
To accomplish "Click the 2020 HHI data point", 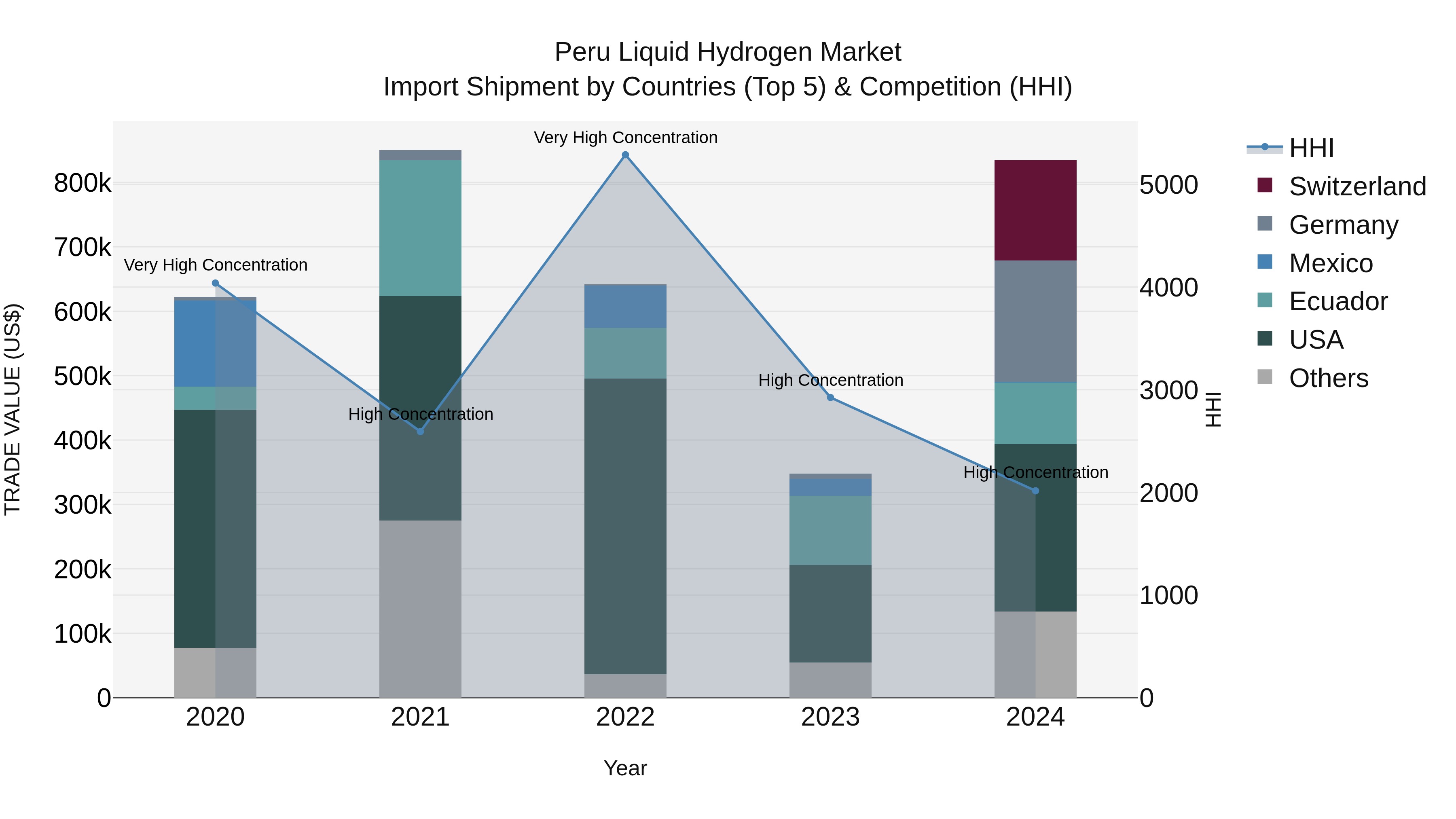I will pos(215,283).
